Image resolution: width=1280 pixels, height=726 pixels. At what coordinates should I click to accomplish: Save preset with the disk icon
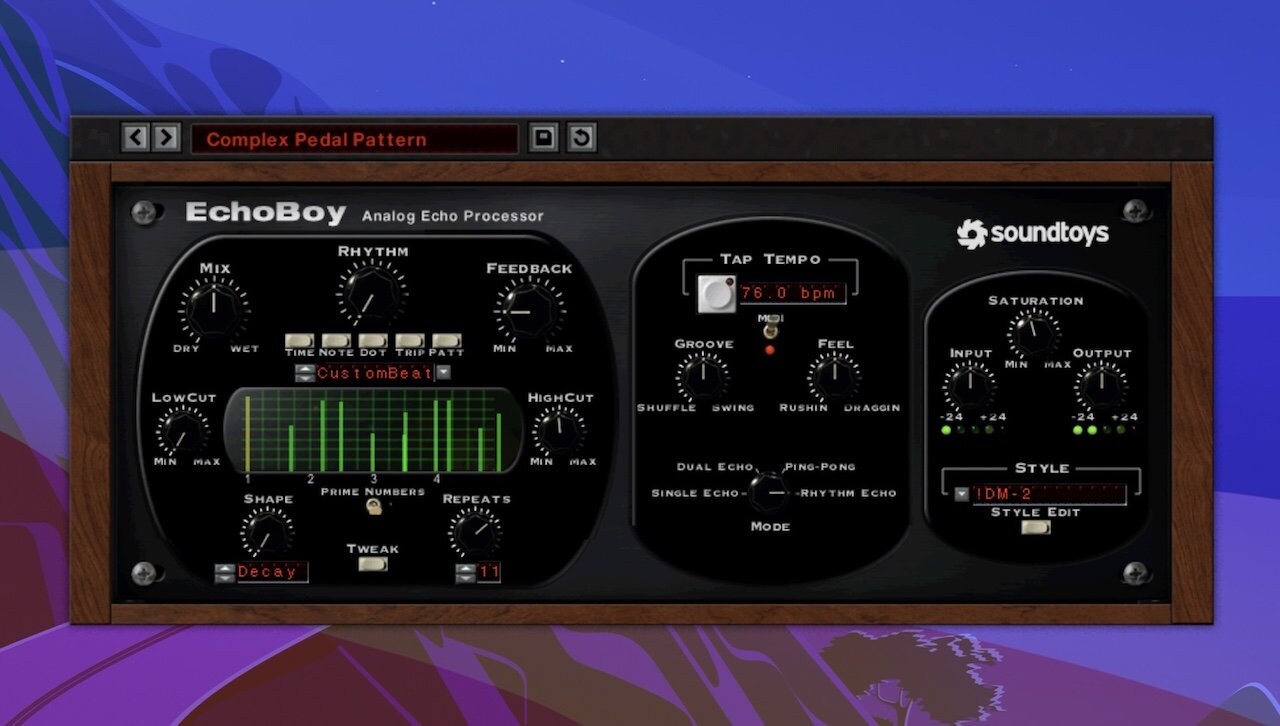click(543, 137)
